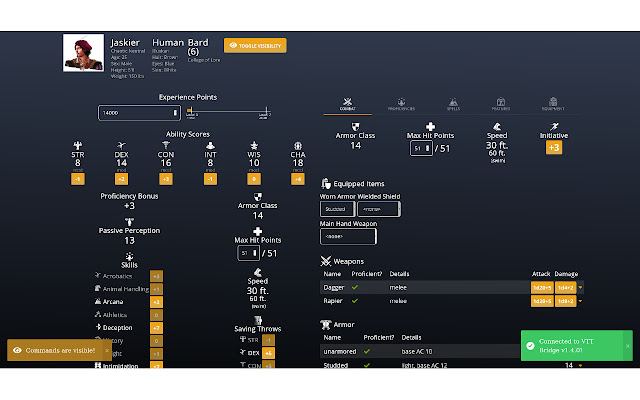Edit current hit points field in the left column
Image resolution: width=640 pixels, height=400 pixels.
coord(248,253)
